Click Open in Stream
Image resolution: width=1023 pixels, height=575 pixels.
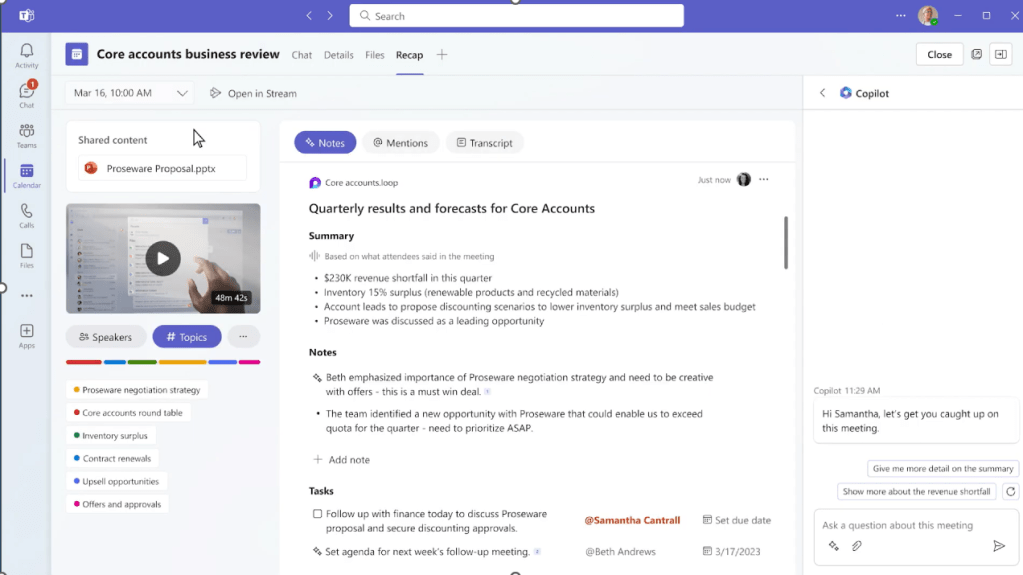coord(253,93)
